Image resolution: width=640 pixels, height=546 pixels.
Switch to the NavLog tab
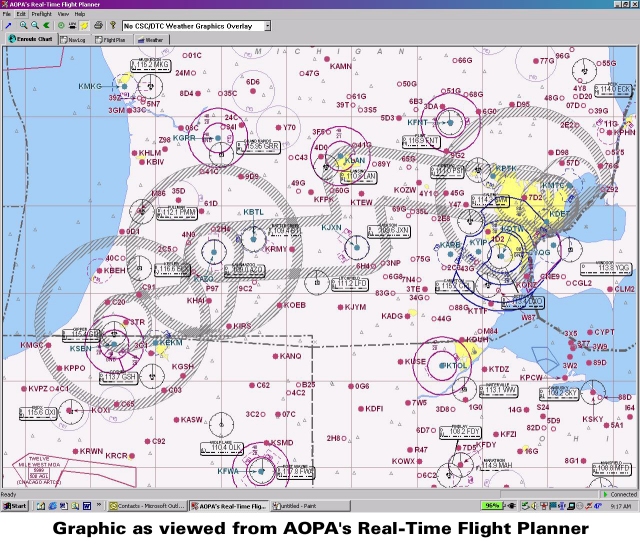tap(73, 40)
